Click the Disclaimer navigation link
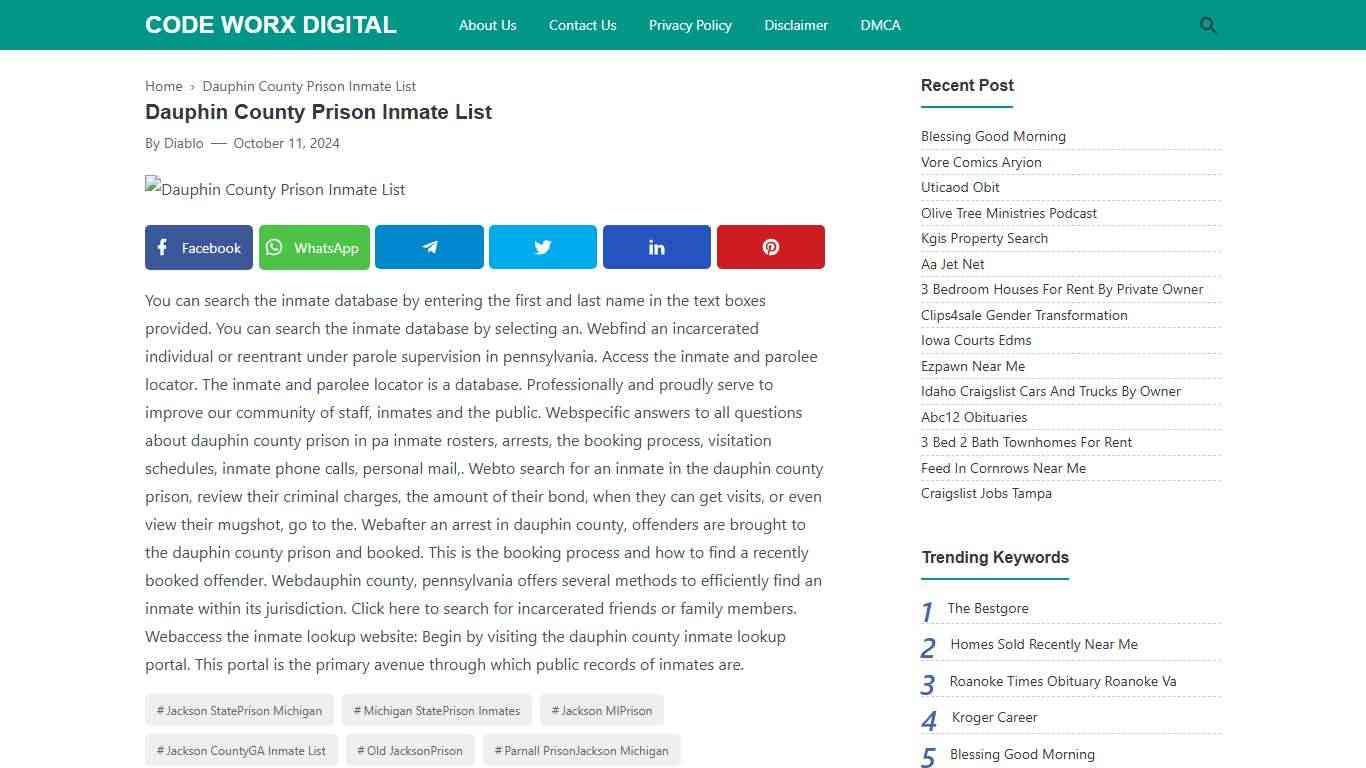Viewport: 1366px width, 768px height. click(x=796, y=25)
